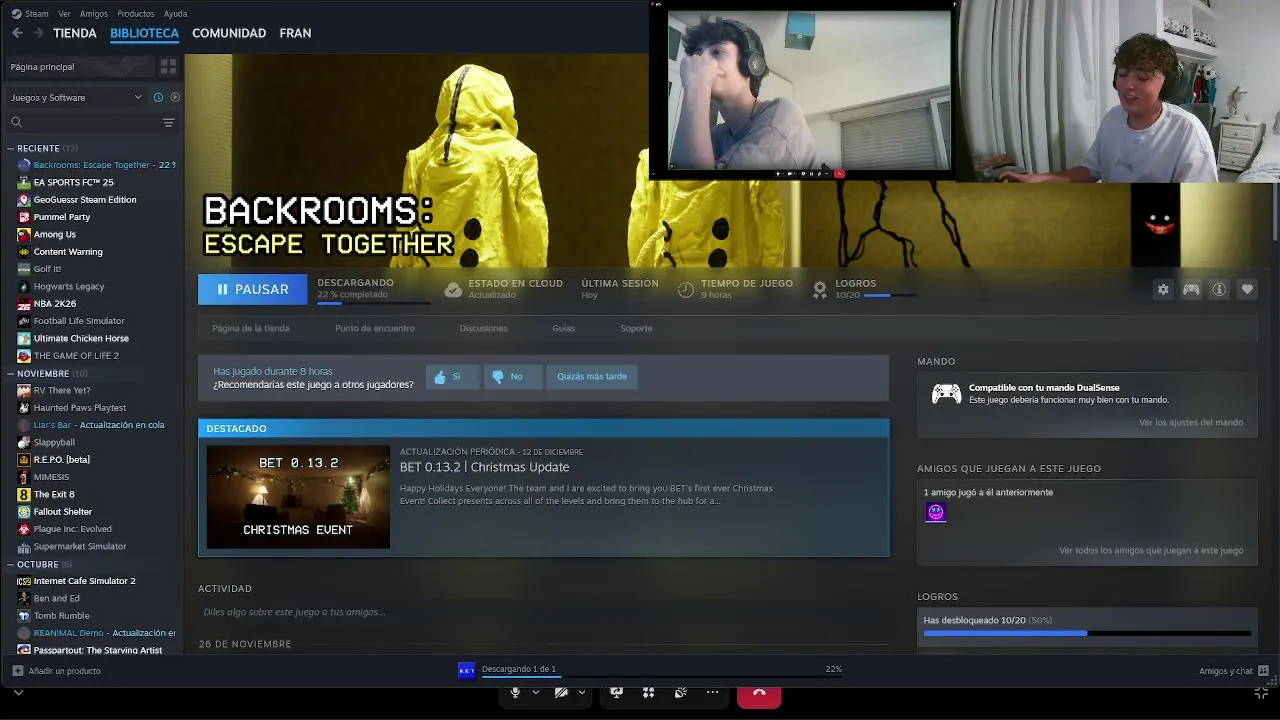This screenshot has height=720, width=1280.
Task: Open the Amigos menu
Action: point(94,14)
